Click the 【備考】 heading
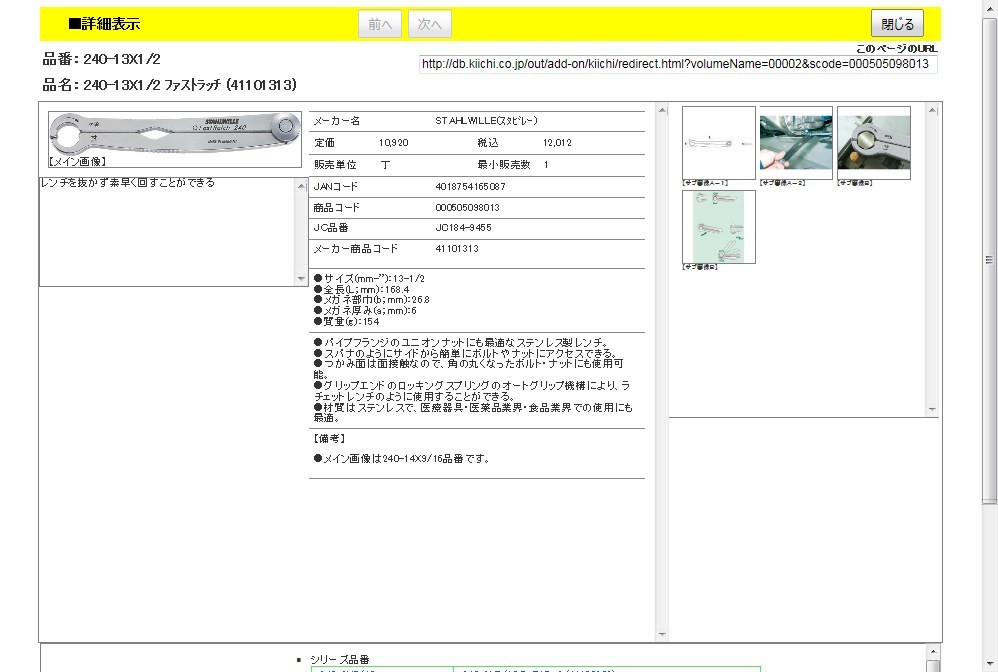The width and height of the screenshot is (998, 672). [329, 439]
